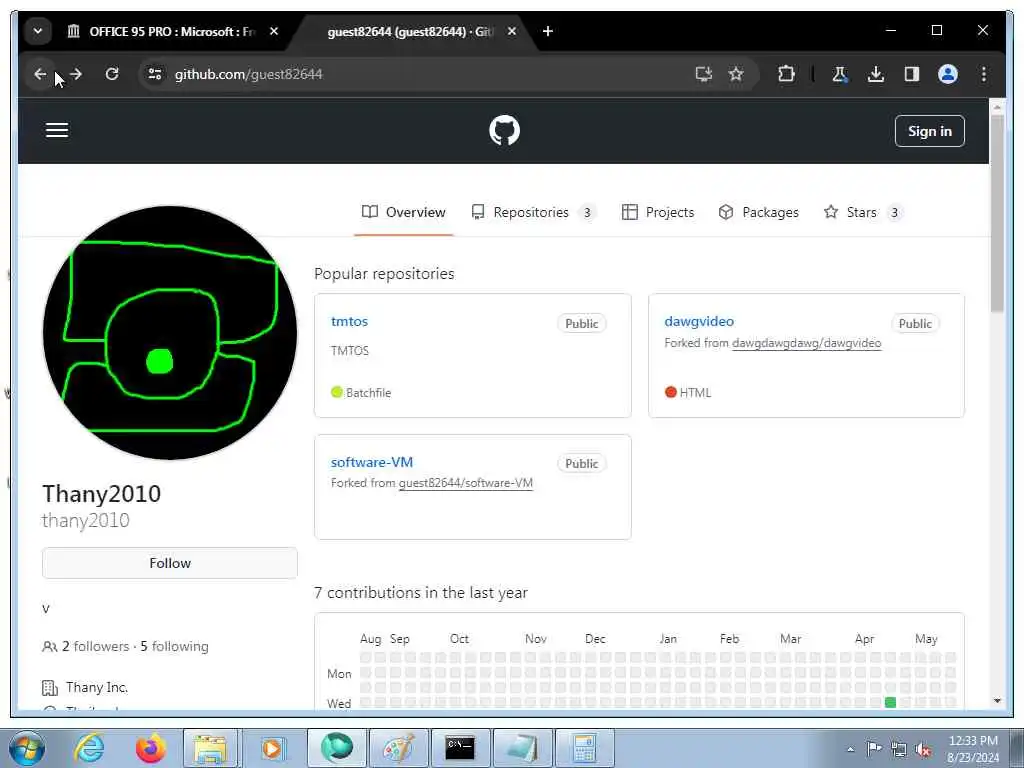1024x768 pixels.
Task: Toggle the browser side panel
Action: coord(912,74)
